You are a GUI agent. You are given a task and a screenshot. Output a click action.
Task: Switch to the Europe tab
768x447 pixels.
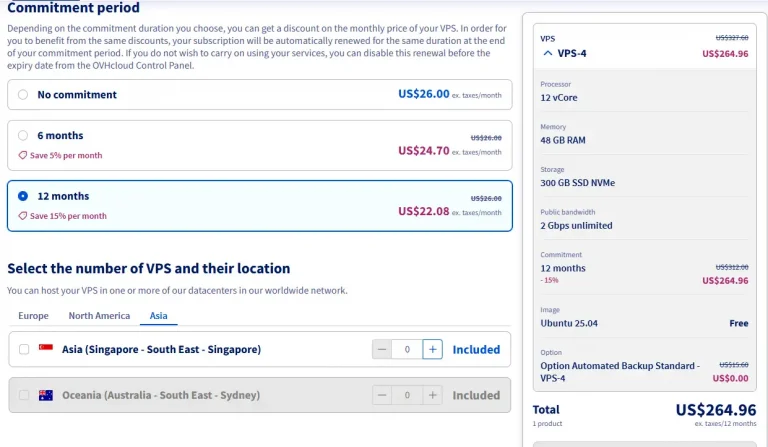tap(33, 316)
